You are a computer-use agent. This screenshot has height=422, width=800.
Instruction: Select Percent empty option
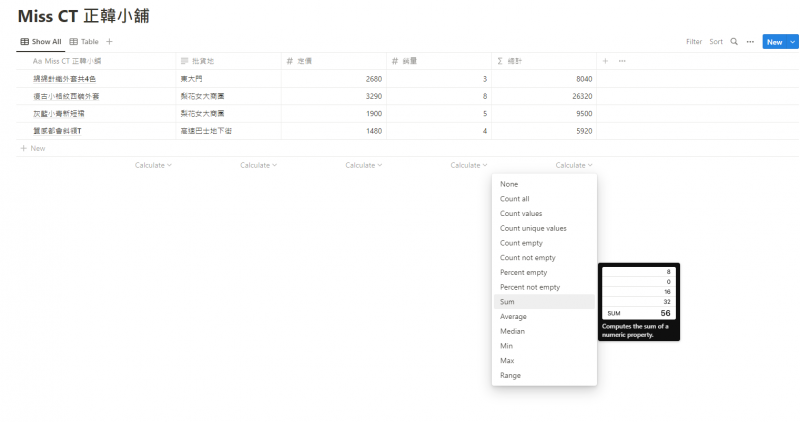click(x=544, y=272)
